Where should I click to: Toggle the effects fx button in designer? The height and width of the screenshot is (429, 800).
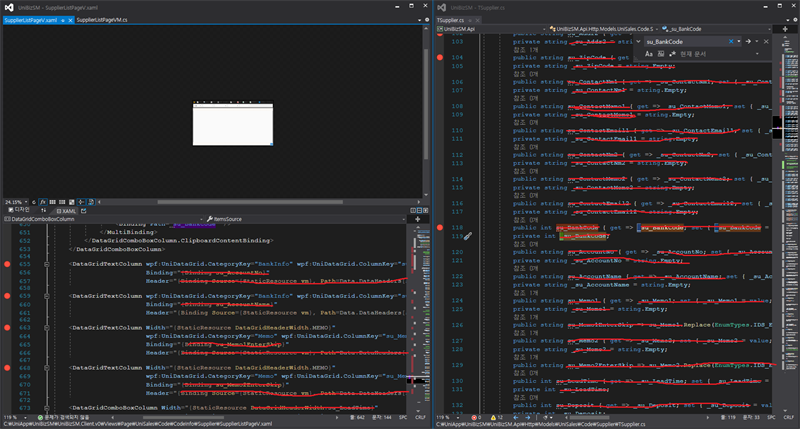[41, 202]
